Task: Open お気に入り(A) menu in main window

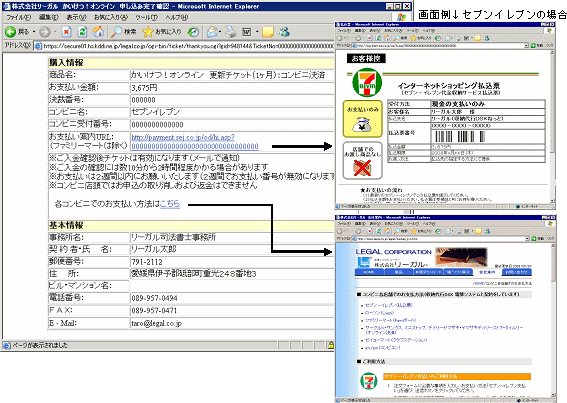Action: pyautogui.click(x=111, y=17)
